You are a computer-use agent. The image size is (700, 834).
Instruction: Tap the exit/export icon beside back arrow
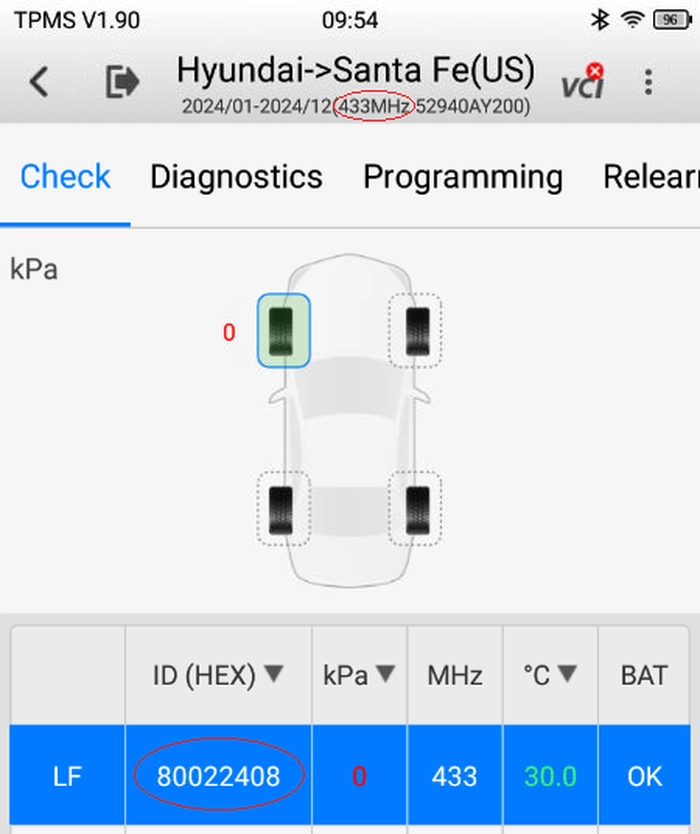pyautogui.click(x=122, y=82)
